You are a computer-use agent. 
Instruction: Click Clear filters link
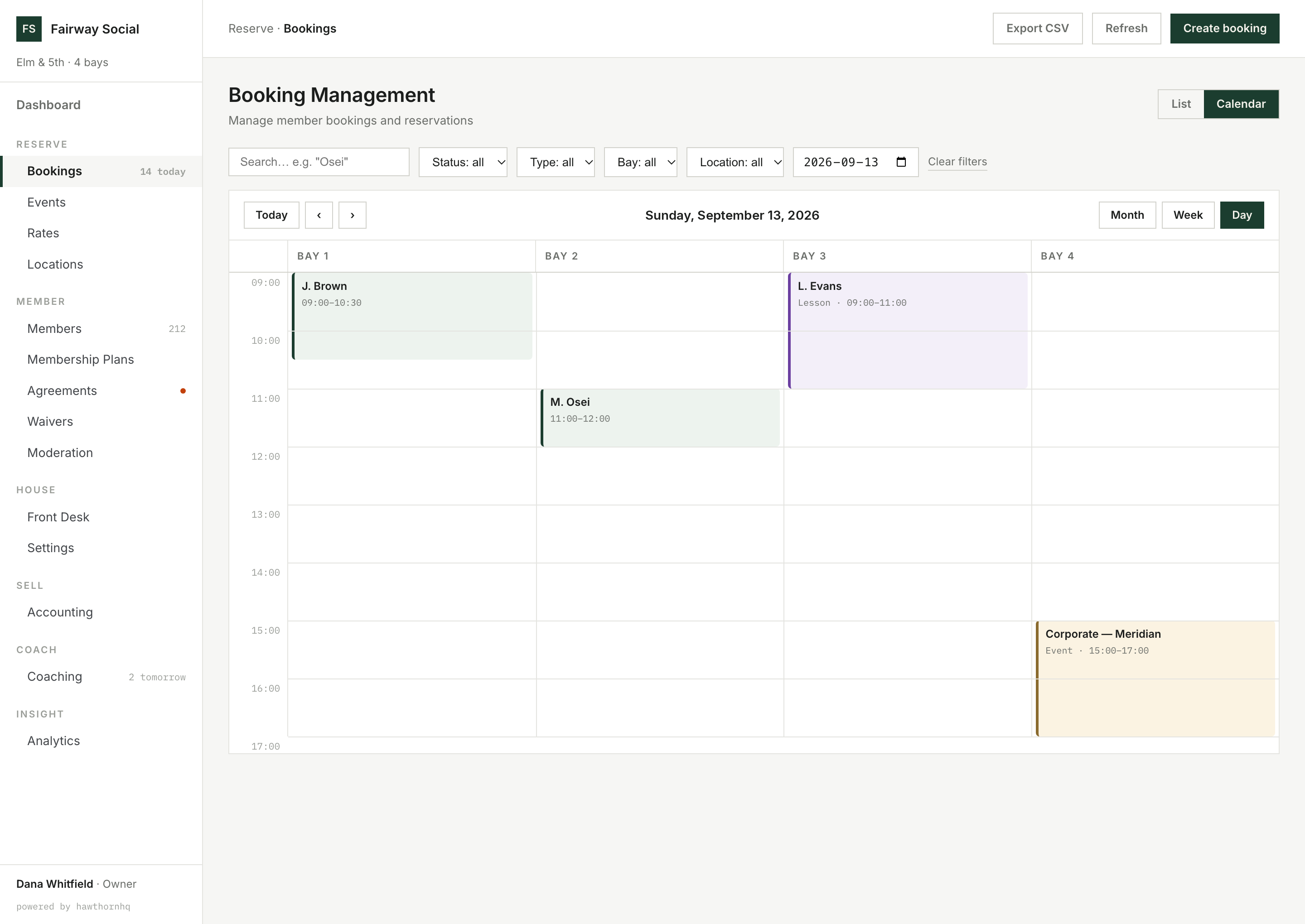click(x=957, y=162)
